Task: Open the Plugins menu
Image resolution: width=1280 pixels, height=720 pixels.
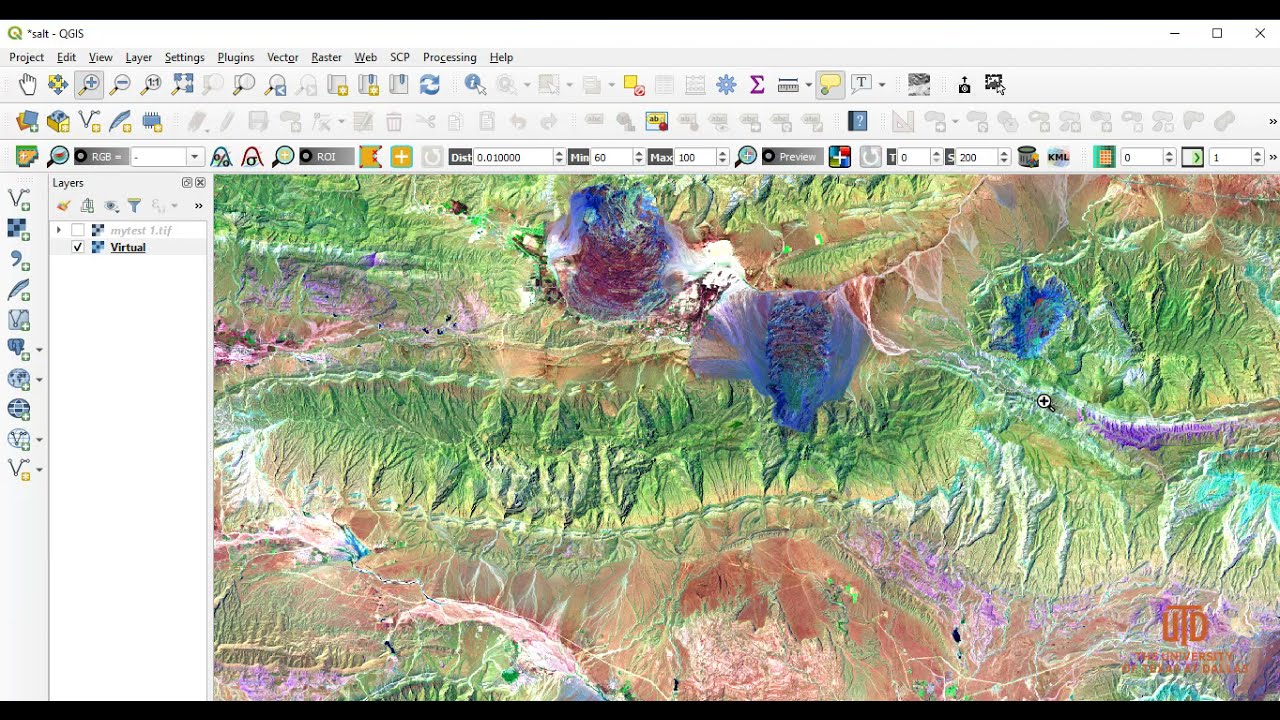Action: [x=236, y=58]
